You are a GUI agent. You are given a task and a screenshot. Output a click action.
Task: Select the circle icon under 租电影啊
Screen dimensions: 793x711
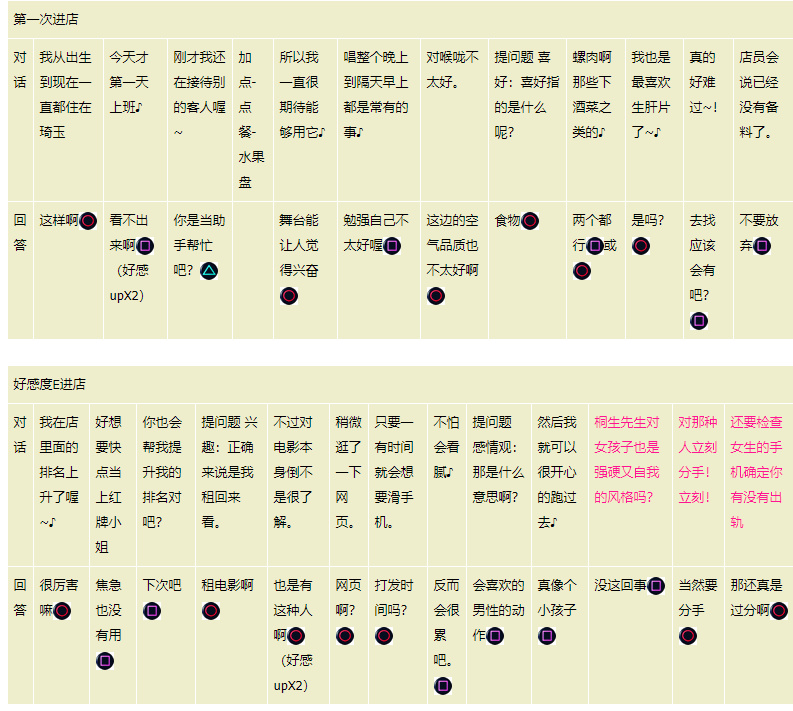211,611
